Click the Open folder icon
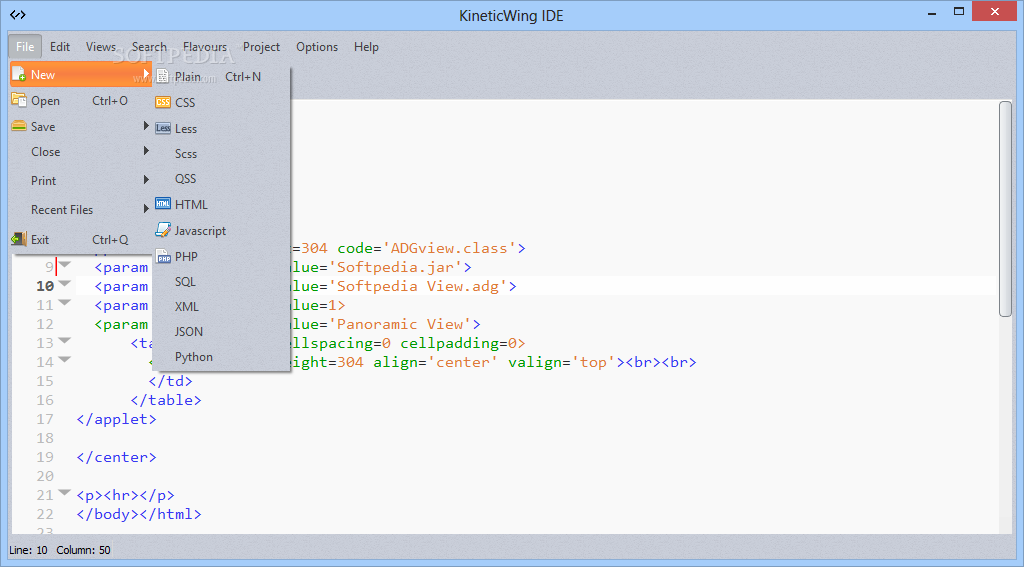Viewport: 1024px width, 567px height. [19, 100]
